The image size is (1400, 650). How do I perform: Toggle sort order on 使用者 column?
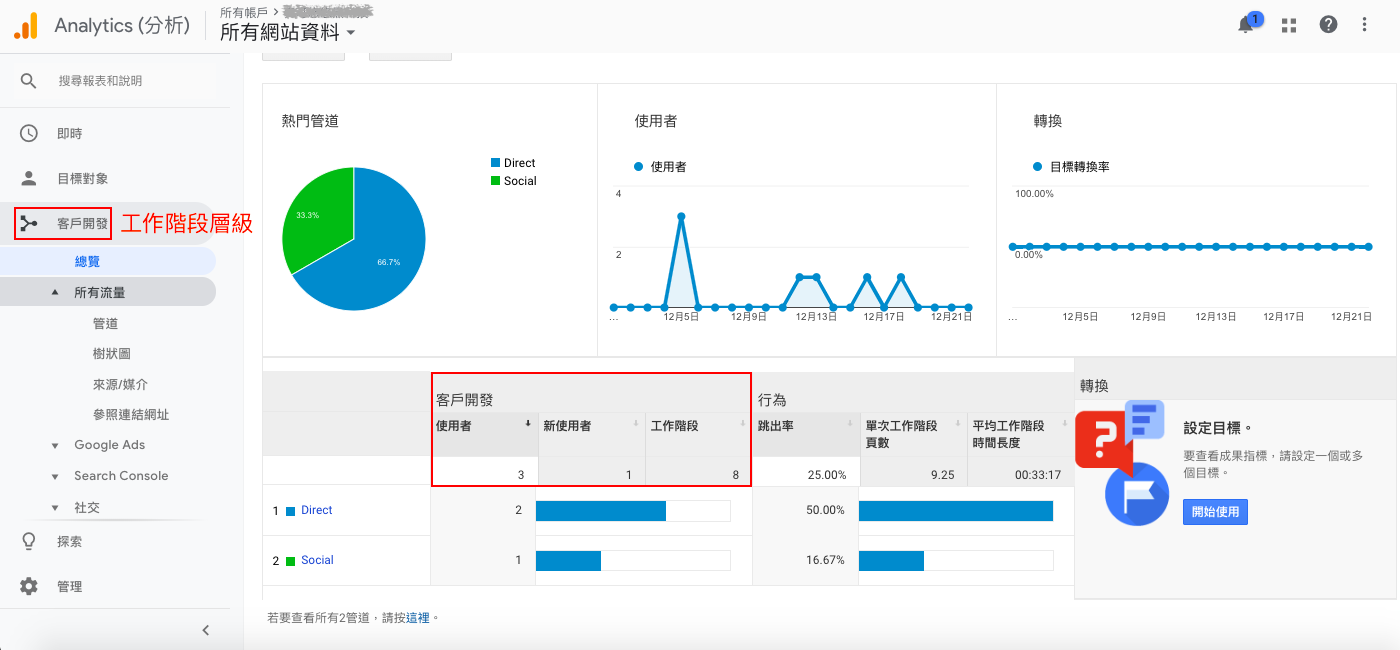(x=465, y=424)
